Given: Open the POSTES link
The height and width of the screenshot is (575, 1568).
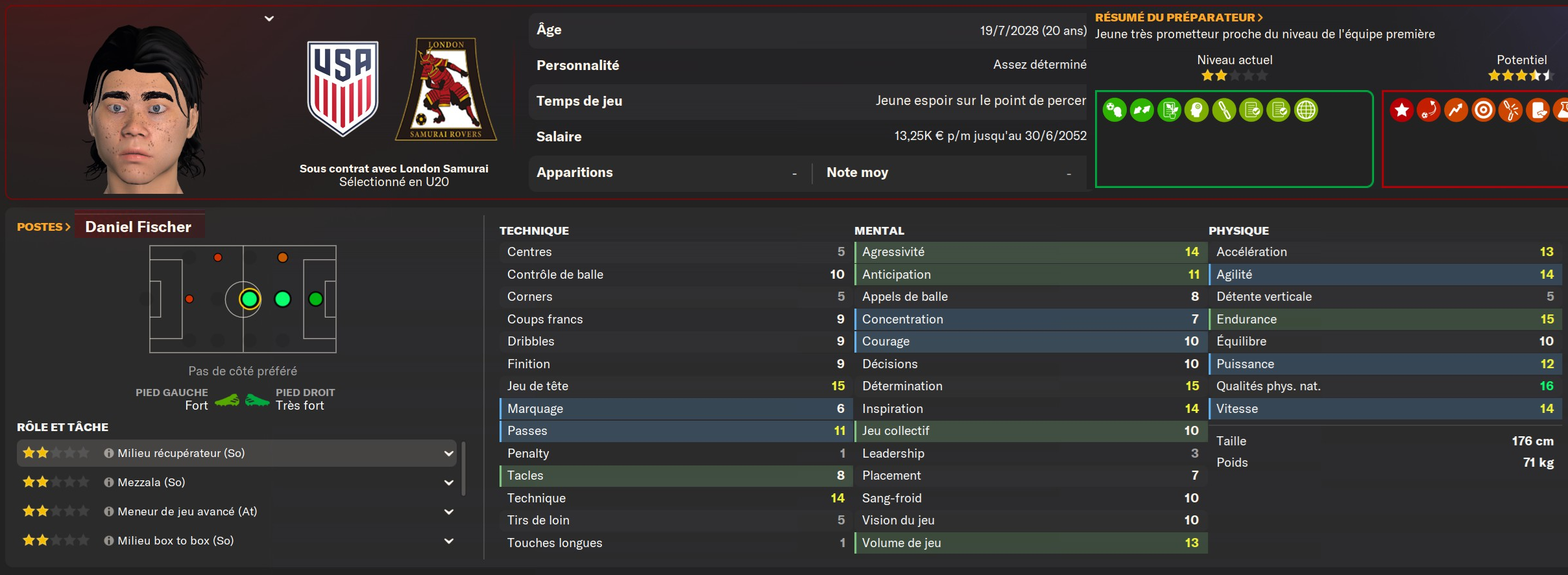Looking at the screenshot, I should pos(43,227).
